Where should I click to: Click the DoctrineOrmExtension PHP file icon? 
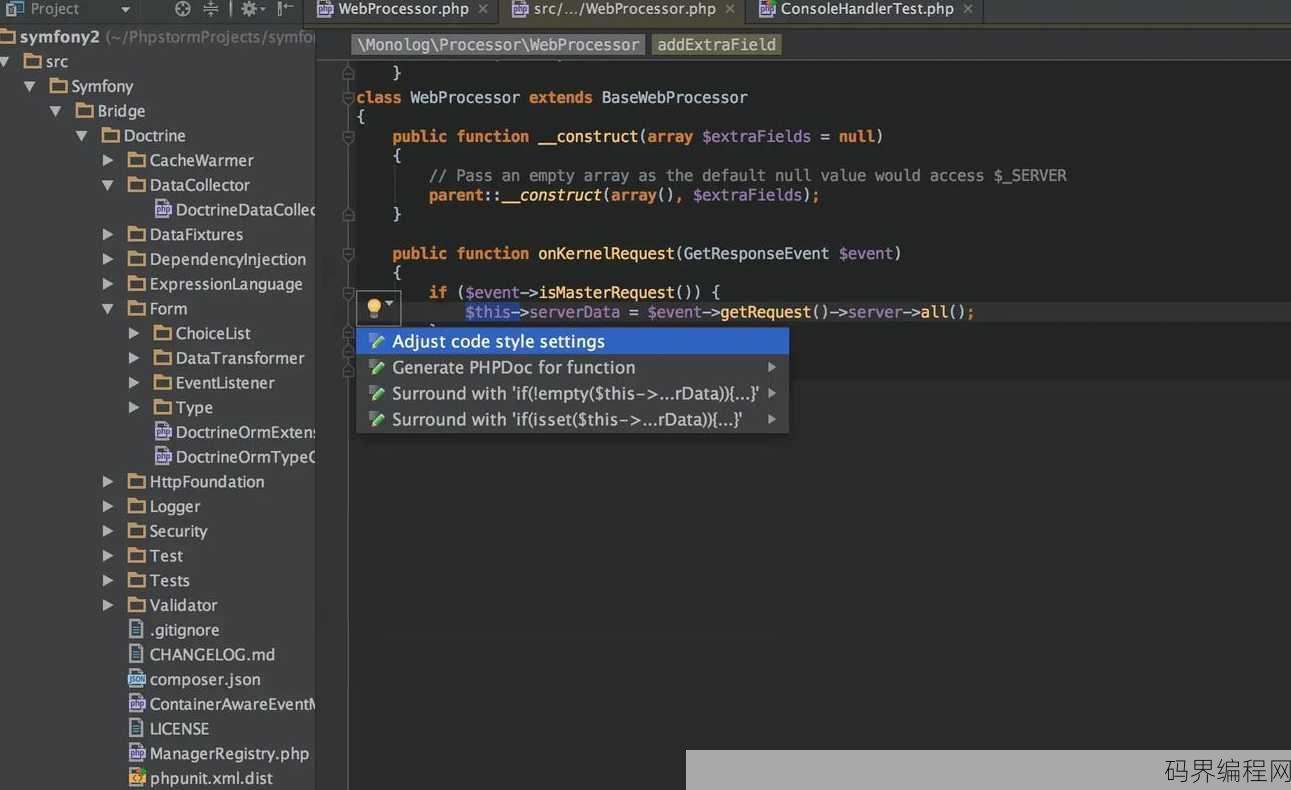(x=163, y=432)
